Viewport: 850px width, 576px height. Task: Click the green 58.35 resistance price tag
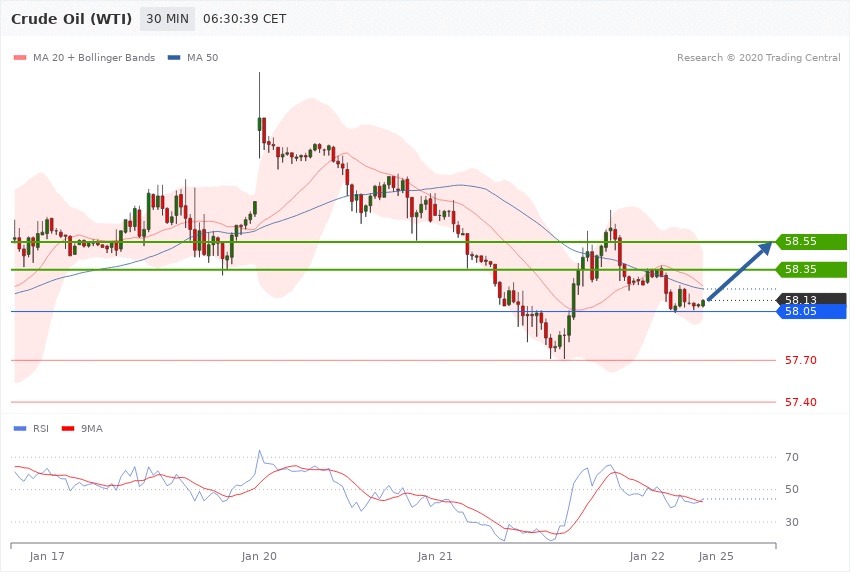point(811,269)
